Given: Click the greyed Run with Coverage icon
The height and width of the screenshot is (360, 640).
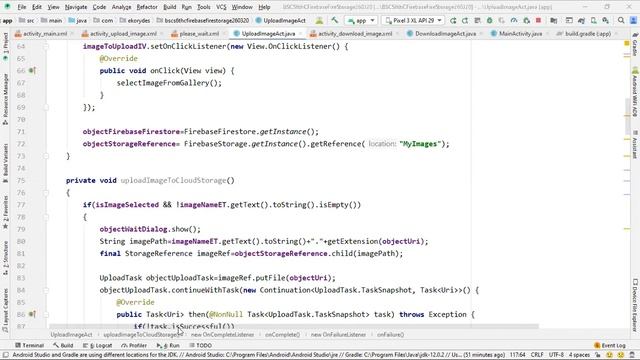Looking at the screenshot, I should coord(502,20).
